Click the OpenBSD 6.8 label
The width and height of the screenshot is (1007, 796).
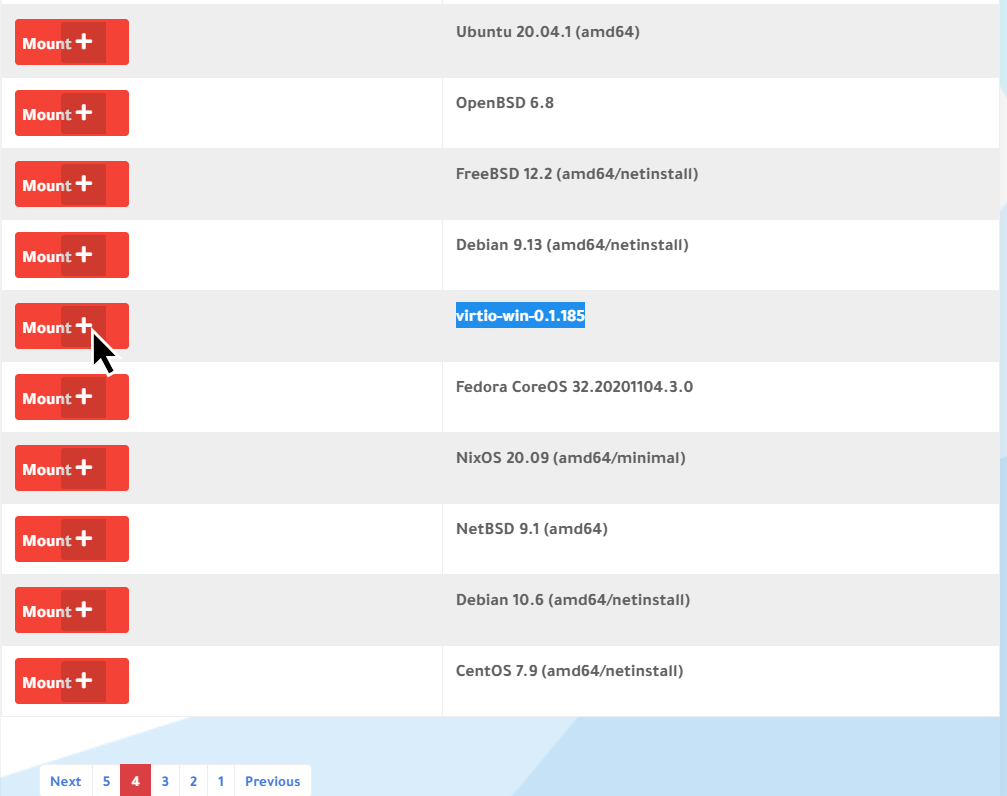click(505, 103)
